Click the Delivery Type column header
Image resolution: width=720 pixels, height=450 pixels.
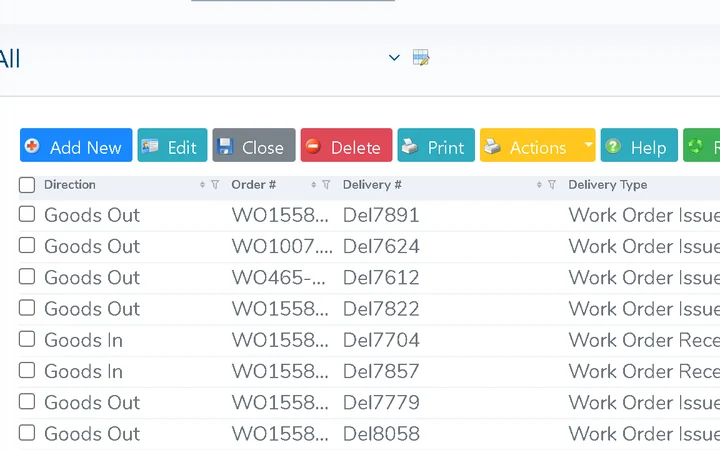pyautogui.click(x=608, y=185)
